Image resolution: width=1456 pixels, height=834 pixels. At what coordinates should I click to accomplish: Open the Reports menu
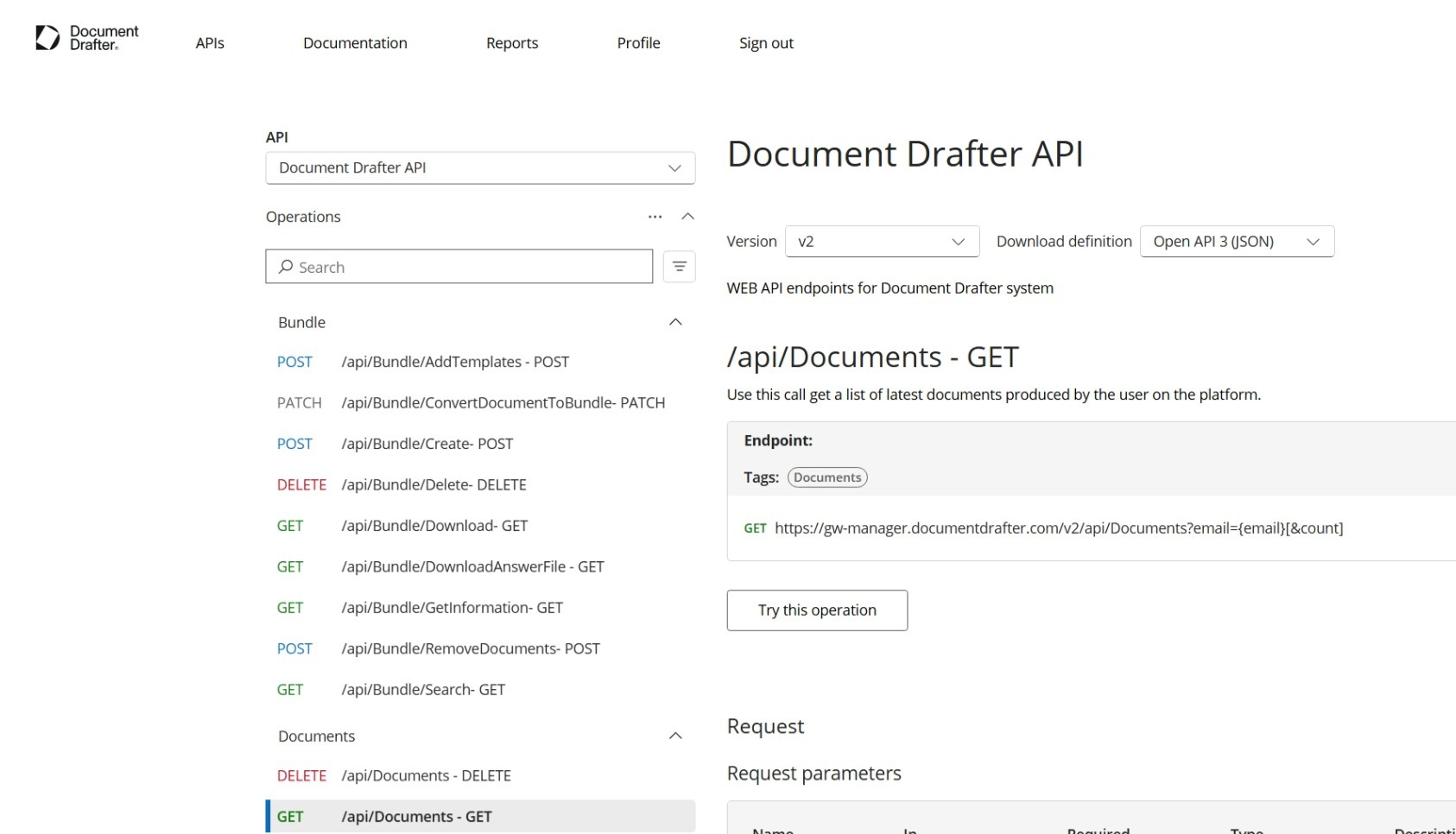tap(511, 43)
